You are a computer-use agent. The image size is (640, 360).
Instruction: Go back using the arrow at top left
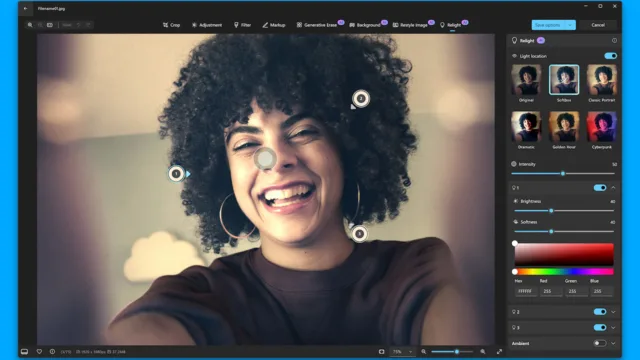coord(25,9)
